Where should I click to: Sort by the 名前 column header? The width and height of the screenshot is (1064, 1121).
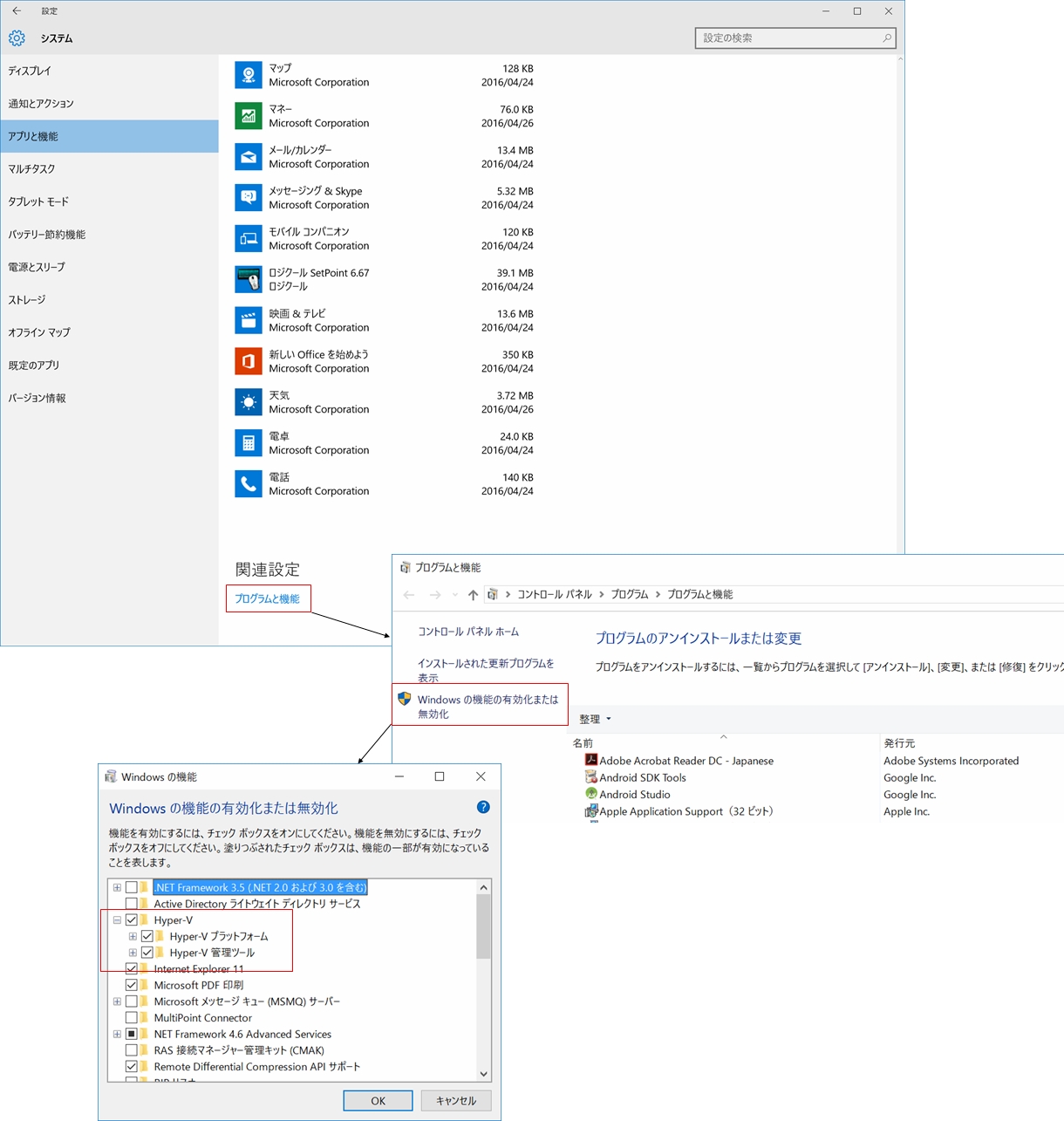[x=583, y=743]
